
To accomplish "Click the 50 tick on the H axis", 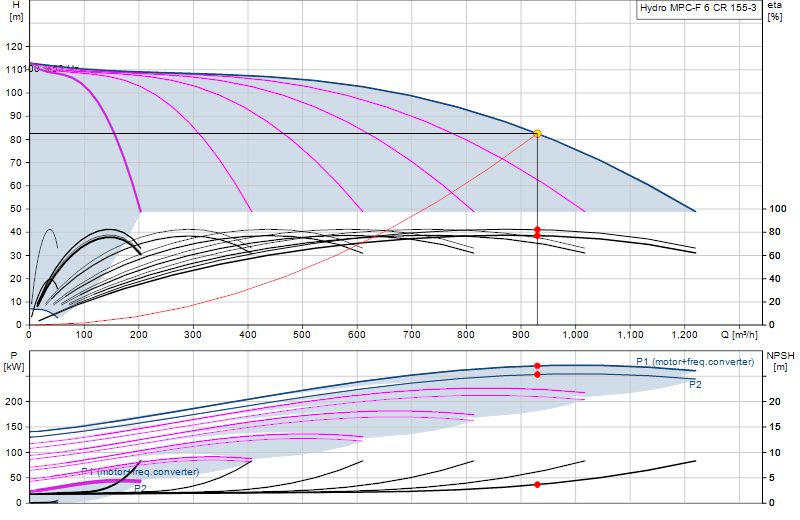I will tap(17, 209).
